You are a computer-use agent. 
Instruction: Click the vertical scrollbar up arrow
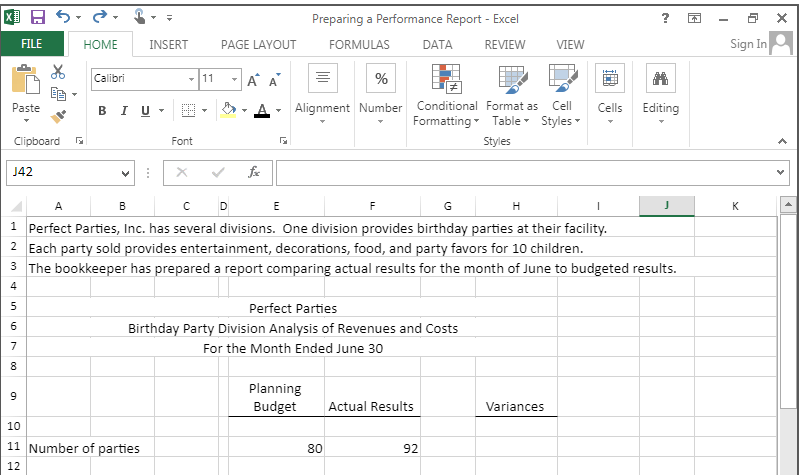click(788, 205)
